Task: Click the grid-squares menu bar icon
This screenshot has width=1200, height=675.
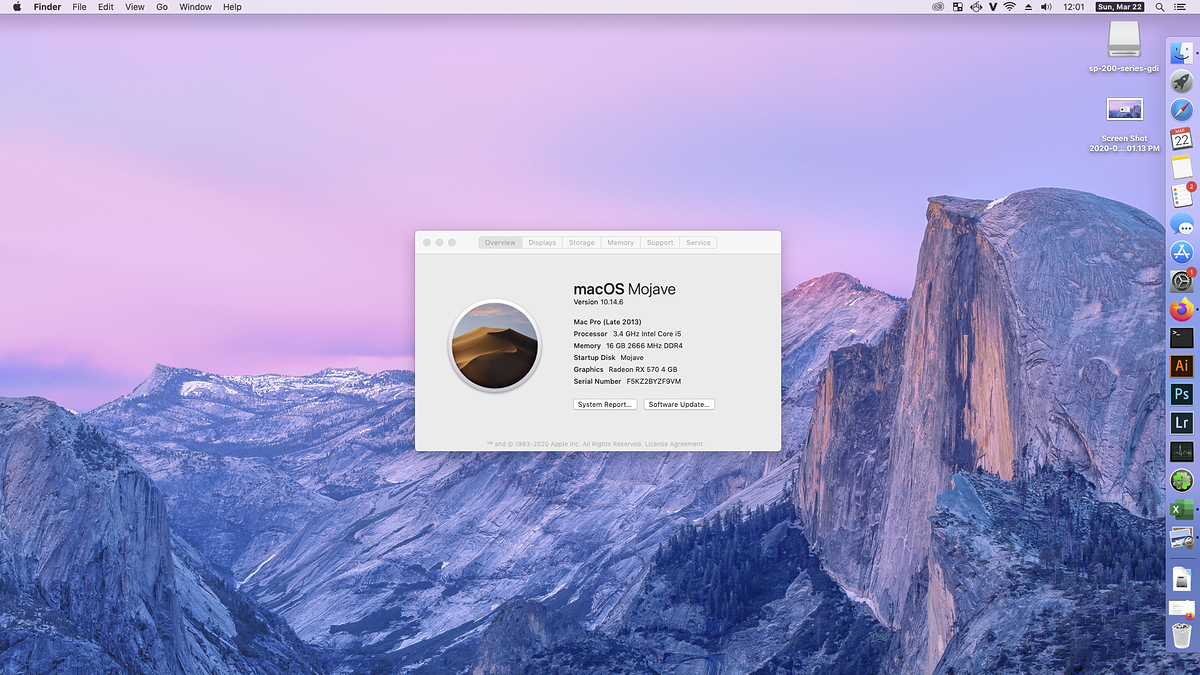Action: [x=957, y=7]
